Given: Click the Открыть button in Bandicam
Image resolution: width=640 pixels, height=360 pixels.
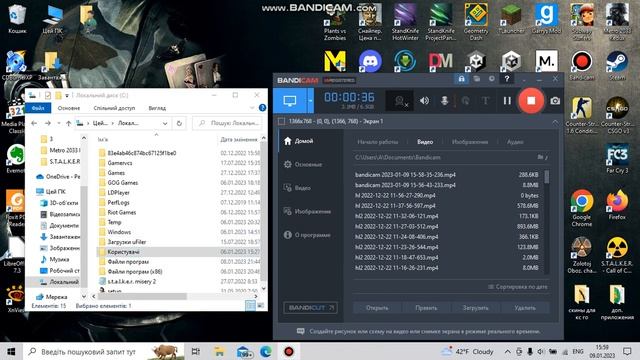Looking at the screenshot, I should click(x=377, y=308).
